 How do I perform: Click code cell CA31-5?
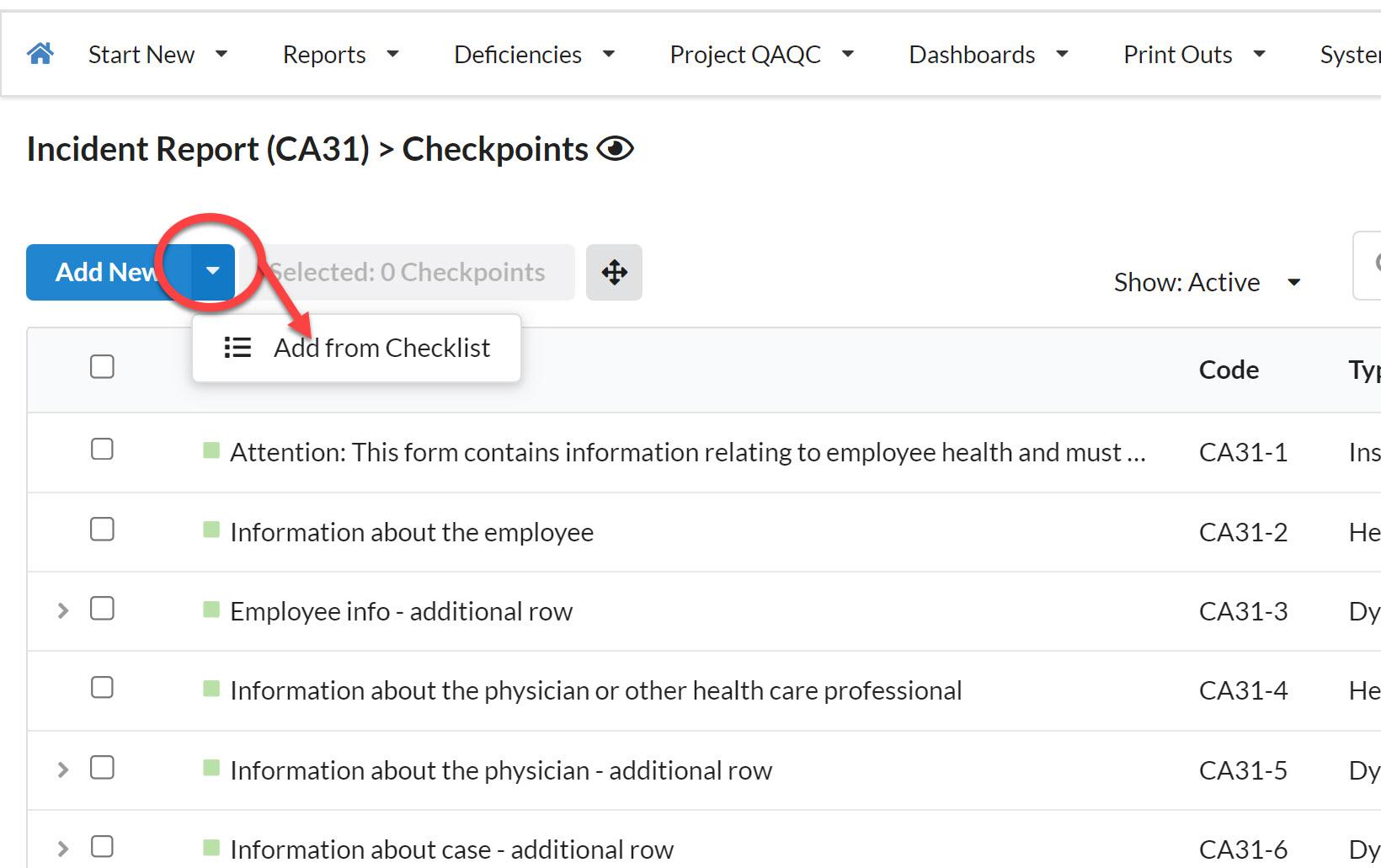[1243, 770]
